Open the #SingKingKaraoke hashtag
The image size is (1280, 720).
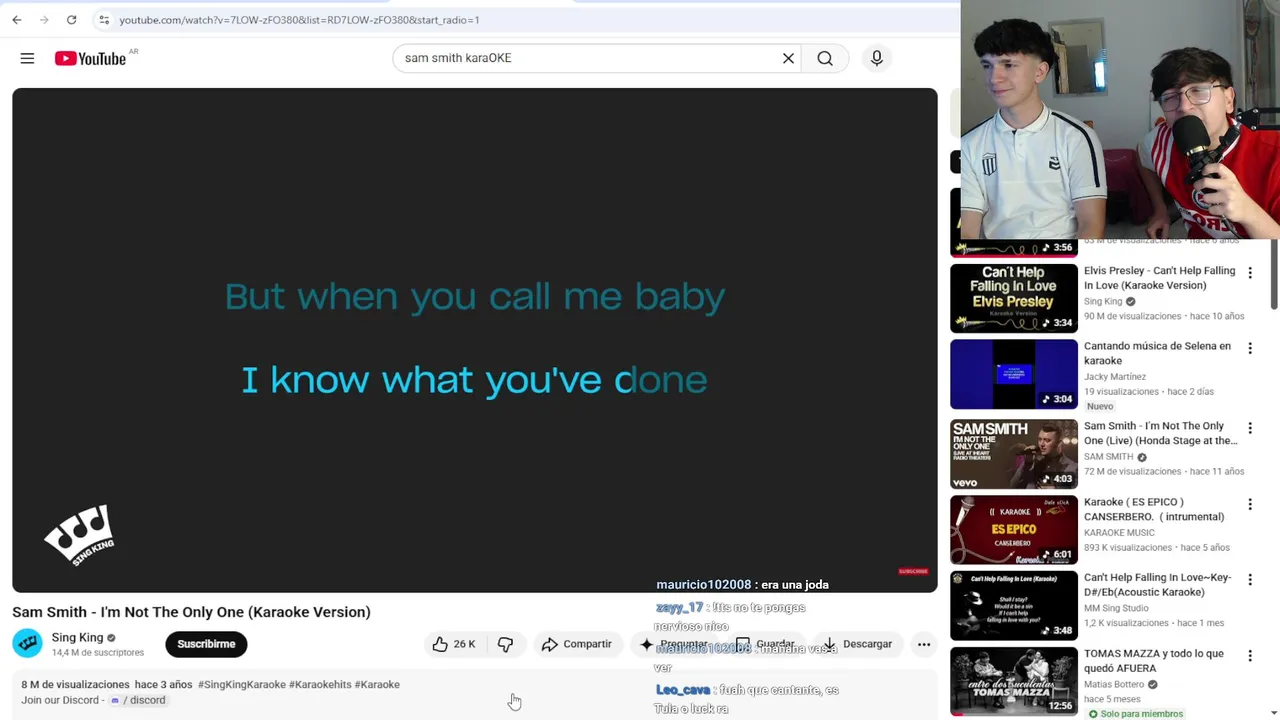[x=242, y=685]
